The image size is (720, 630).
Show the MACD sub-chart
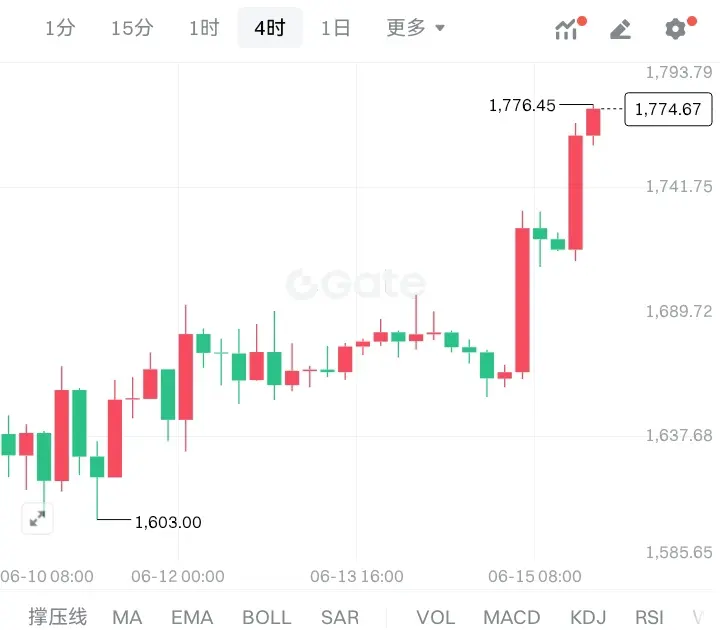coord(512,617)
